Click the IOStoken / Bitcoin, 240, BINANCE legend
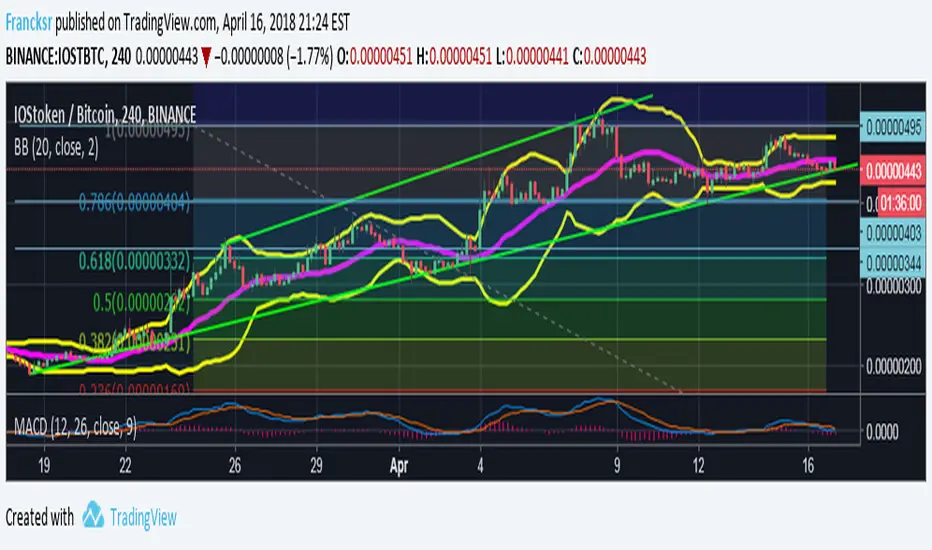Image resolution: width=932 pixels, height=550 pixels. click(x=105, y=114)
